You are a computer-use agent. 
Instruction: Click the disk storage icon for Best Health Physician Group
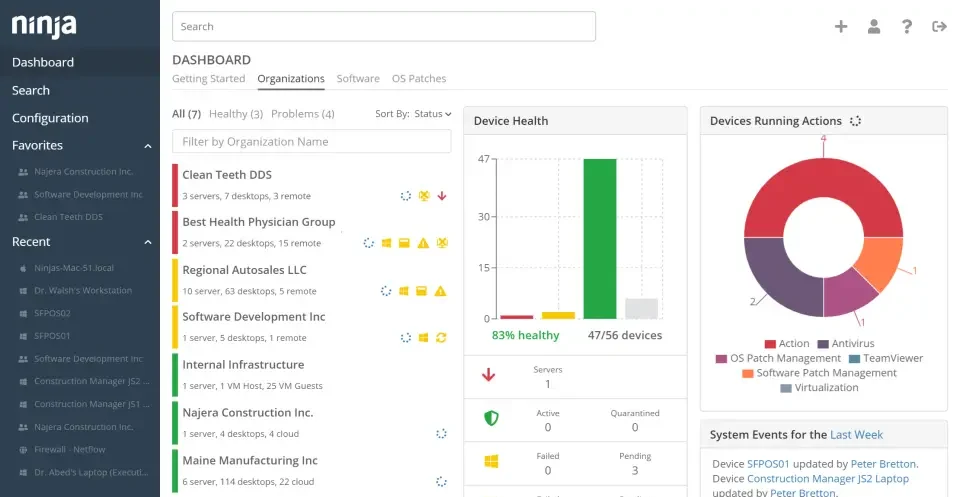point(404,243)
